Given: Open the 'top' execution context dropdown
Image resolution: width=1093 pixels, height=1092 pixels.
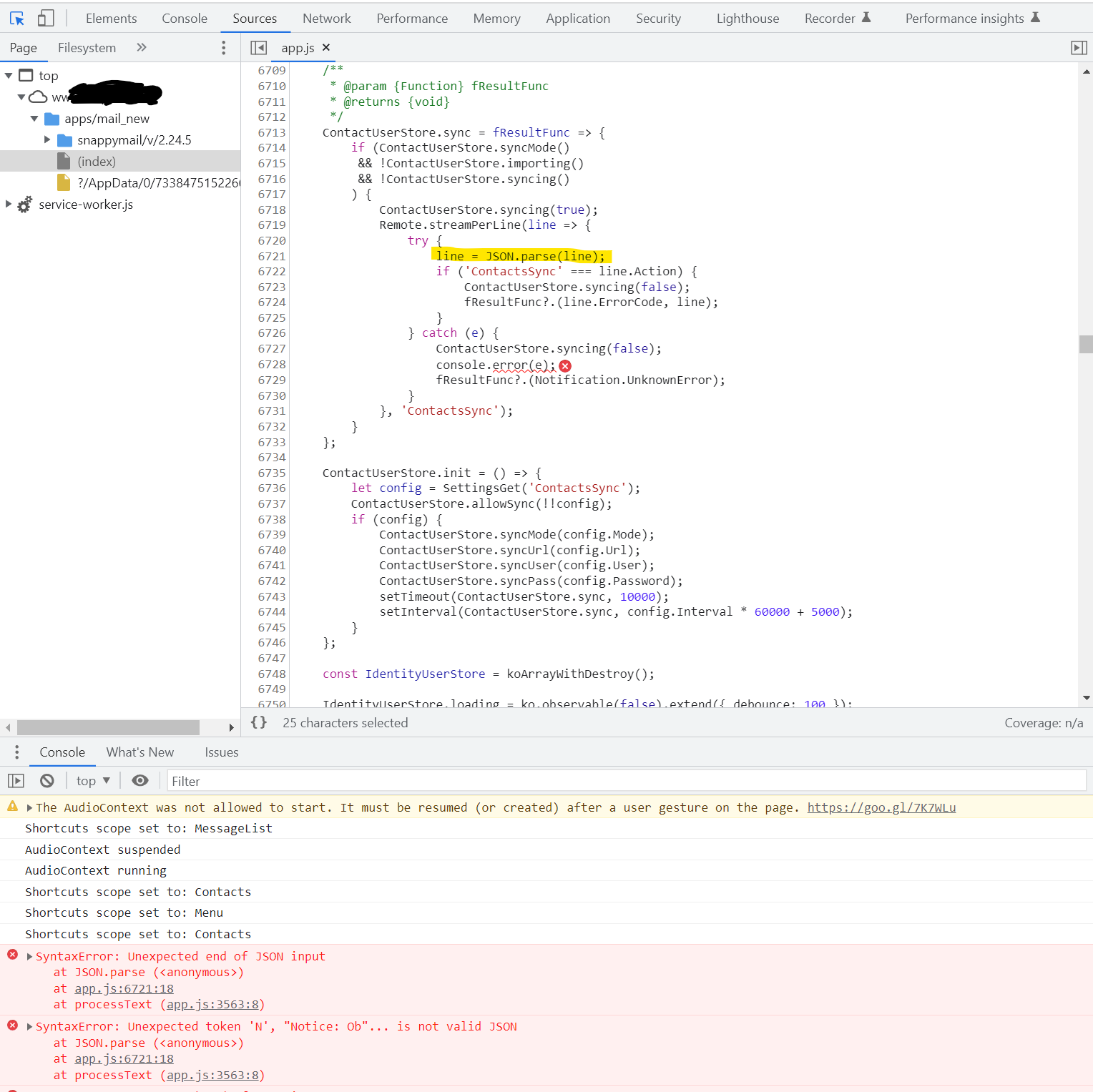Looking at the screenshot, I should [x=92, y=780].
